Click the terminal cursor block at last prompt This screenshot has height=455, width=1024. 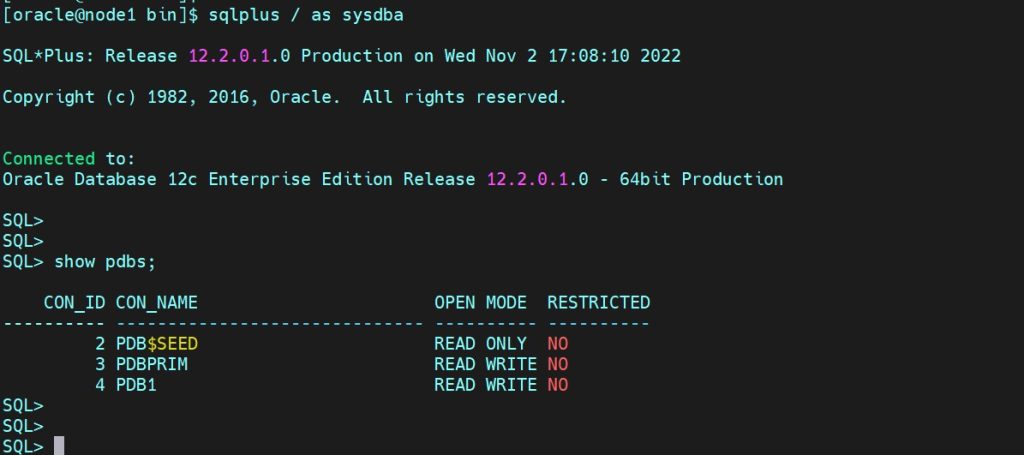tap(59, 446)
